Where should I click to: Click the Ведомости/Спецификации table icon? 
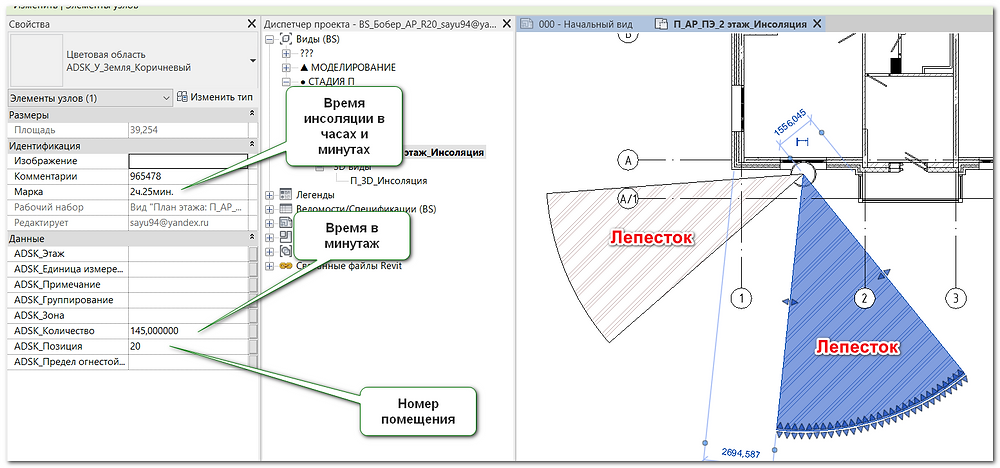[x=285, y=209]
